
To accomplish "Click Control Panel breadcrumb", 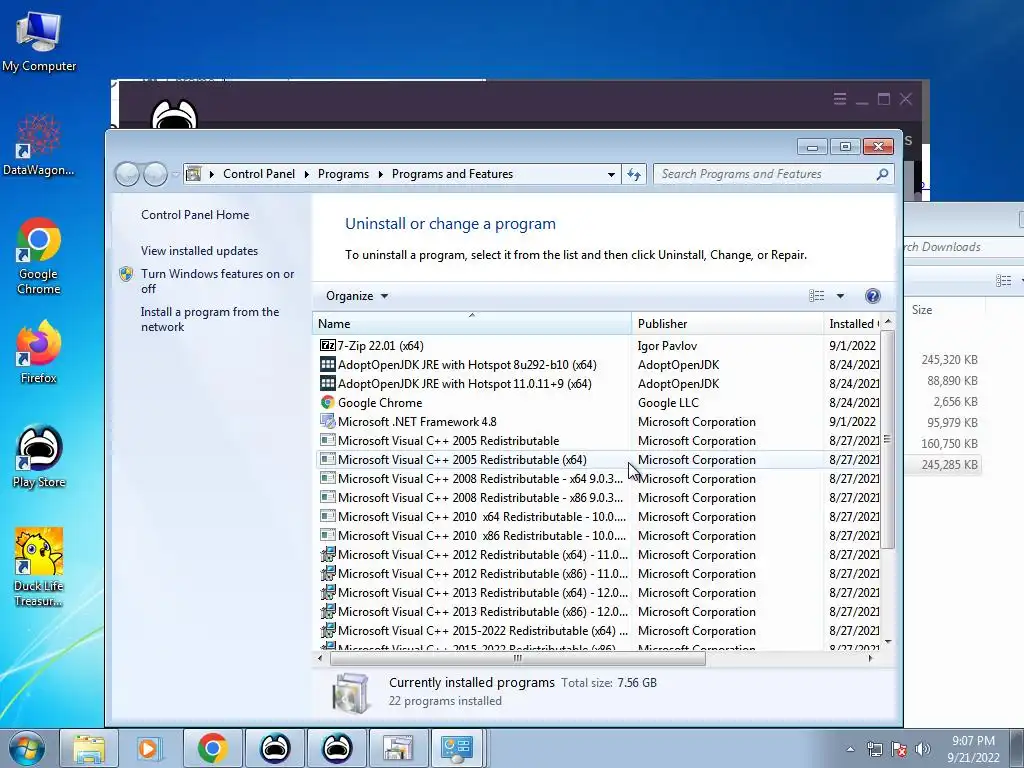I will pyautogui.click(x=259, y=174).
